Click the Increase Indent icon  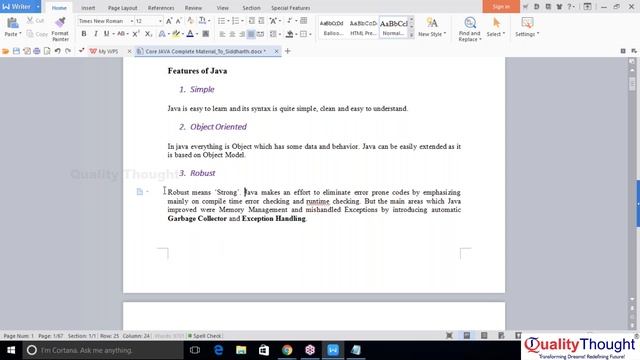click(x=262, y=21)
